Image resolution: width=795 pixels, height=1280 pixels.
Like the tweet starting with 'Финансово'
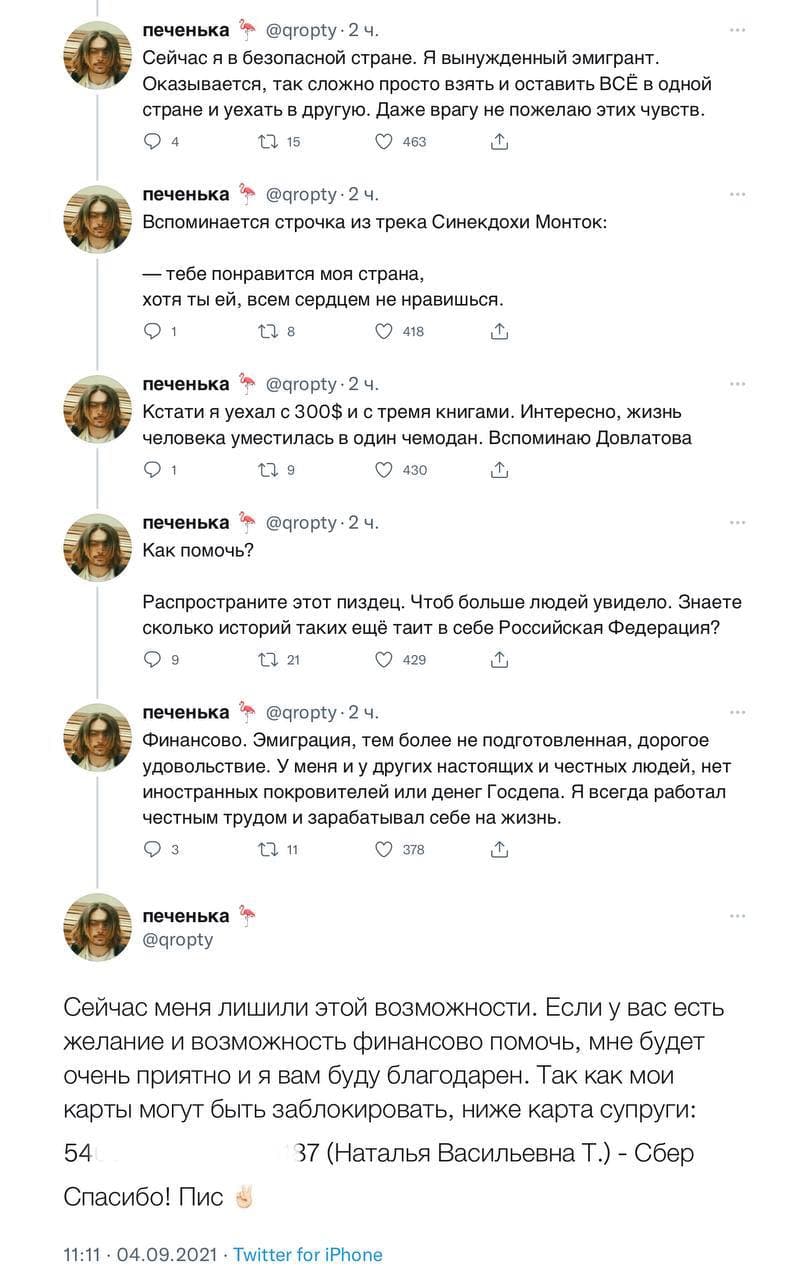click(383, 850)
